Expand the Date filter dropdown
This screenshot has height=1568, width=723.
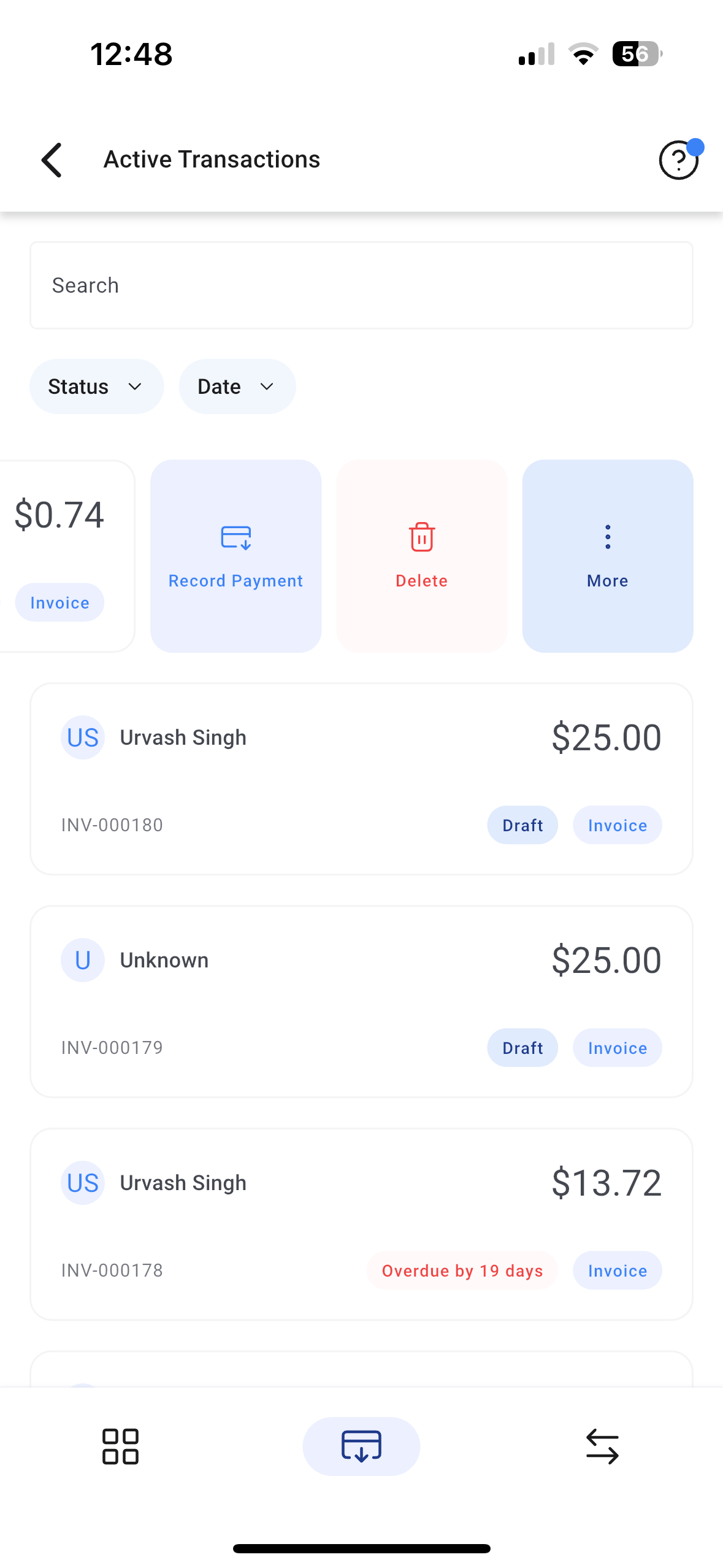coord(237,386)
